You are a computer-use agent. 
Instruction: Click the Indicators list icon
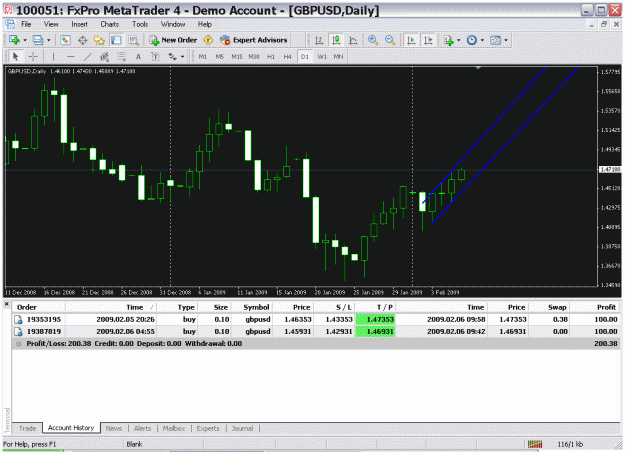449,40
